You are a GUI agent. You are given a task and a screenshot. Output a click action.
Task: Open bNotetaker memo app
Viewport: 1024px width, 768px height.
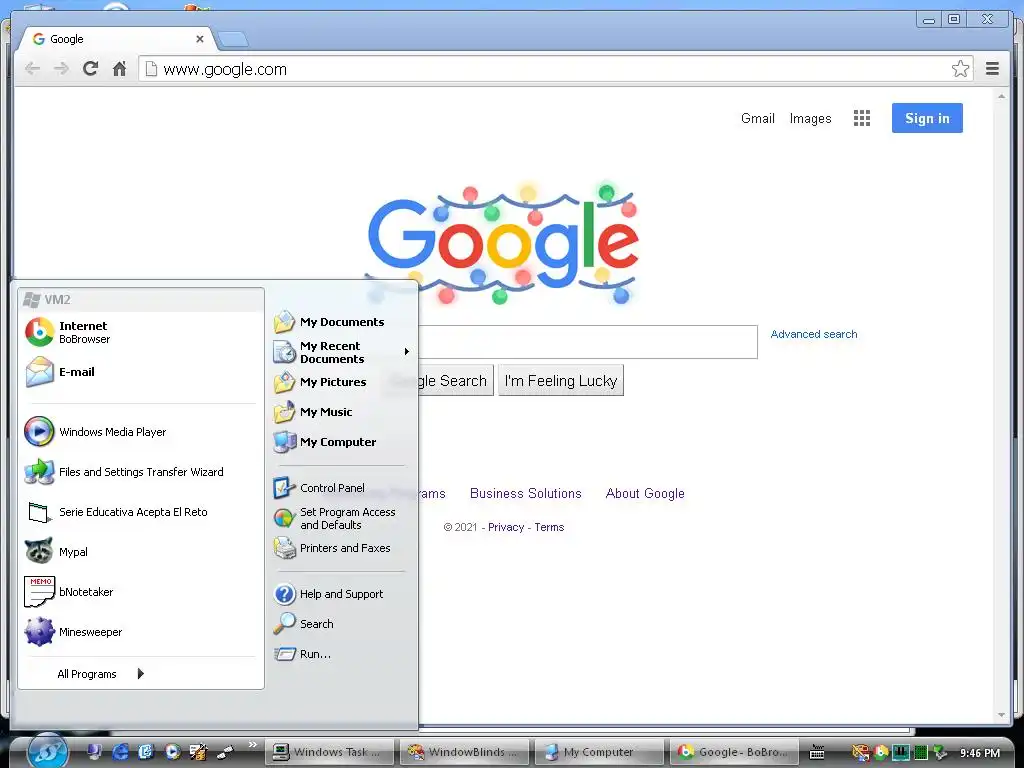coord(140,592)
